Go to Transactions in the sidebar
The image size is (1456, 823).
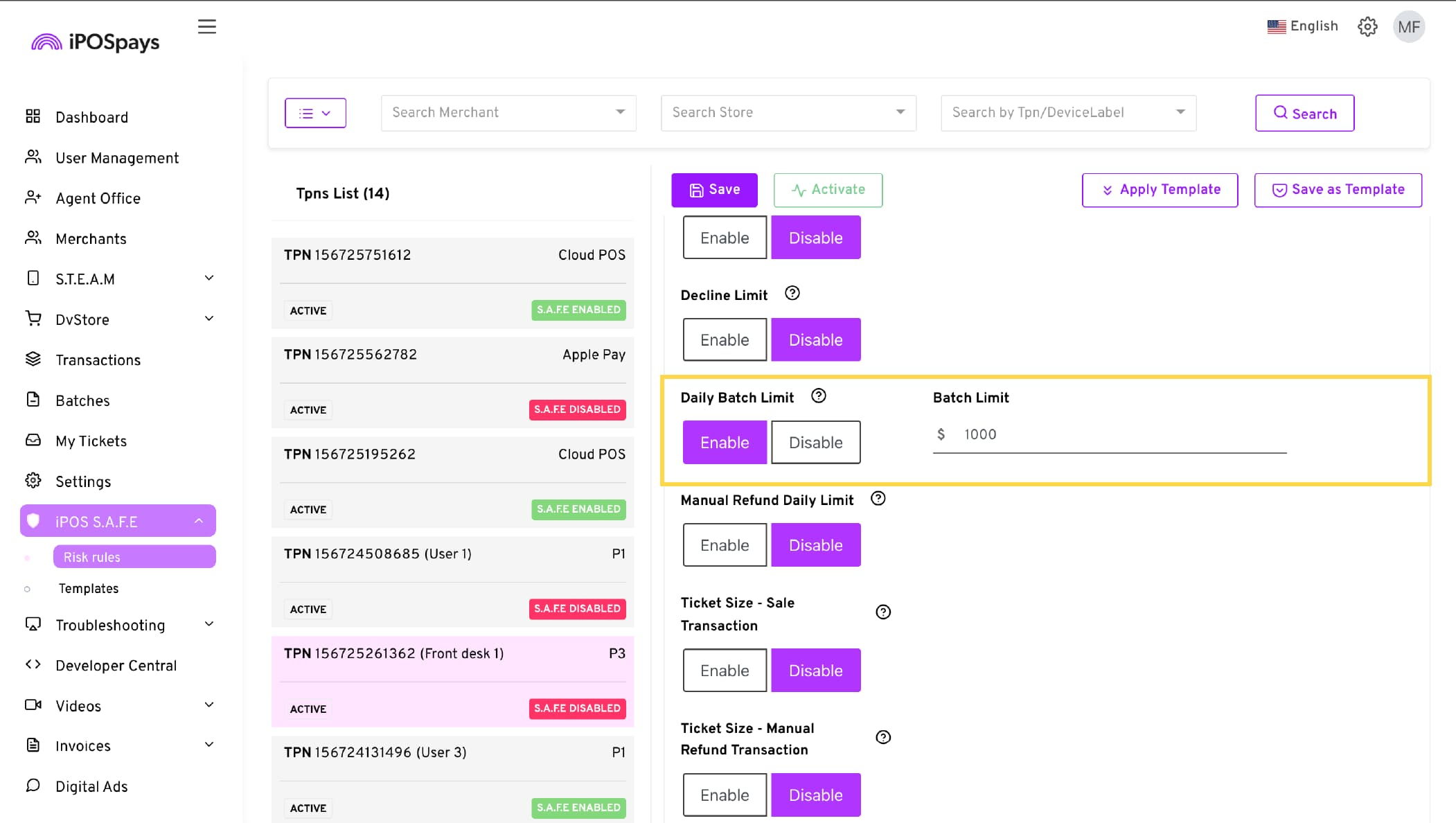click(98, 360)
